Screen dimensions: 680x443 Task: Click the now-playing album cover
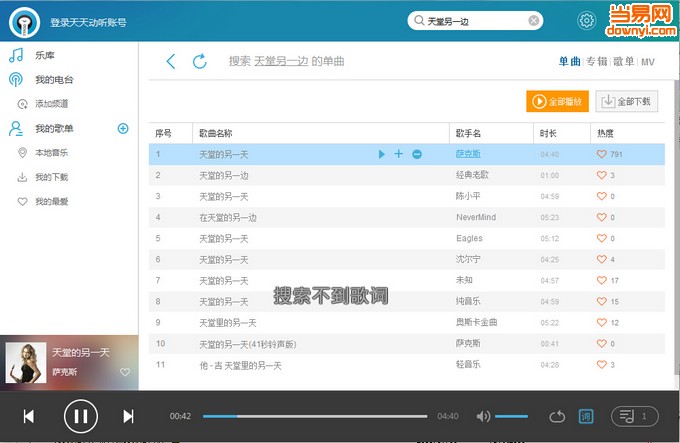tap(26, 363)
